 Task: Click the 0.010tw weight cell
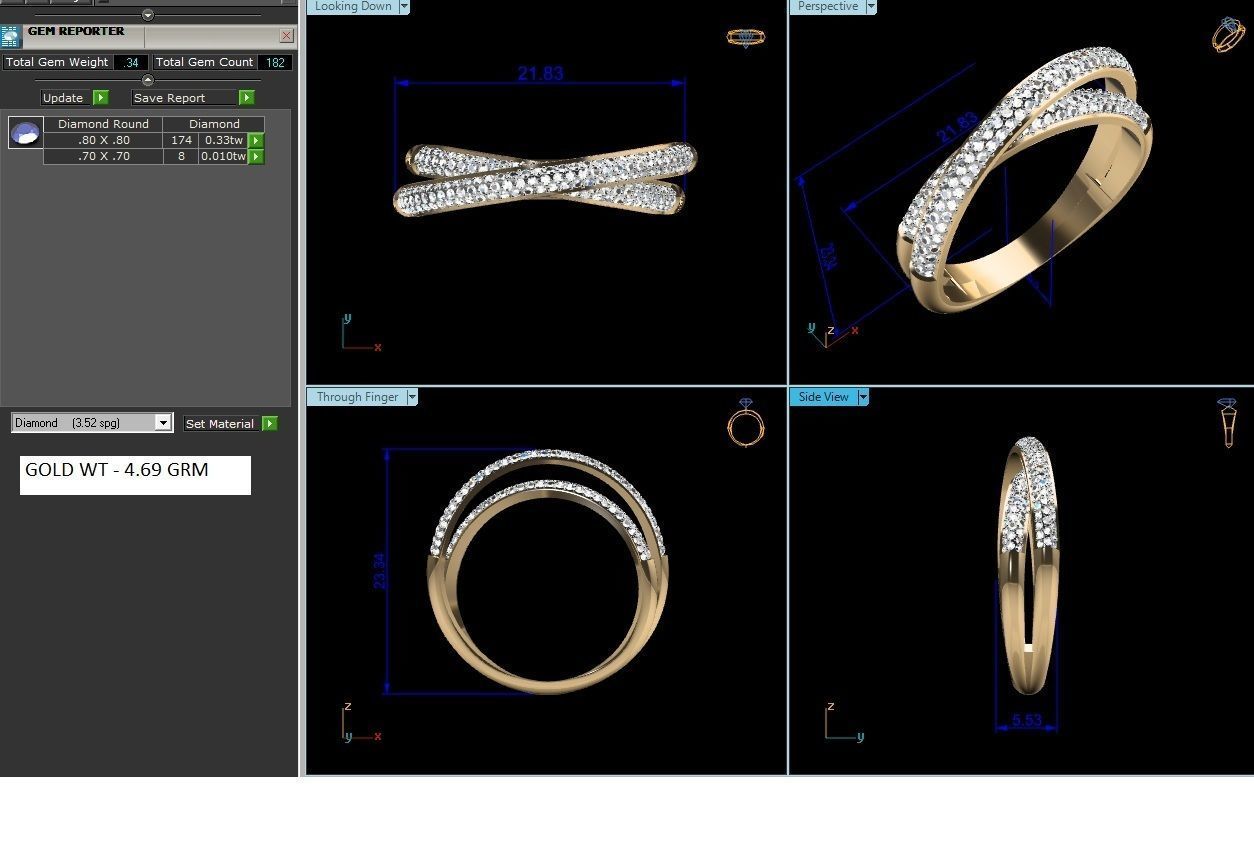click(x=224, y=156)
